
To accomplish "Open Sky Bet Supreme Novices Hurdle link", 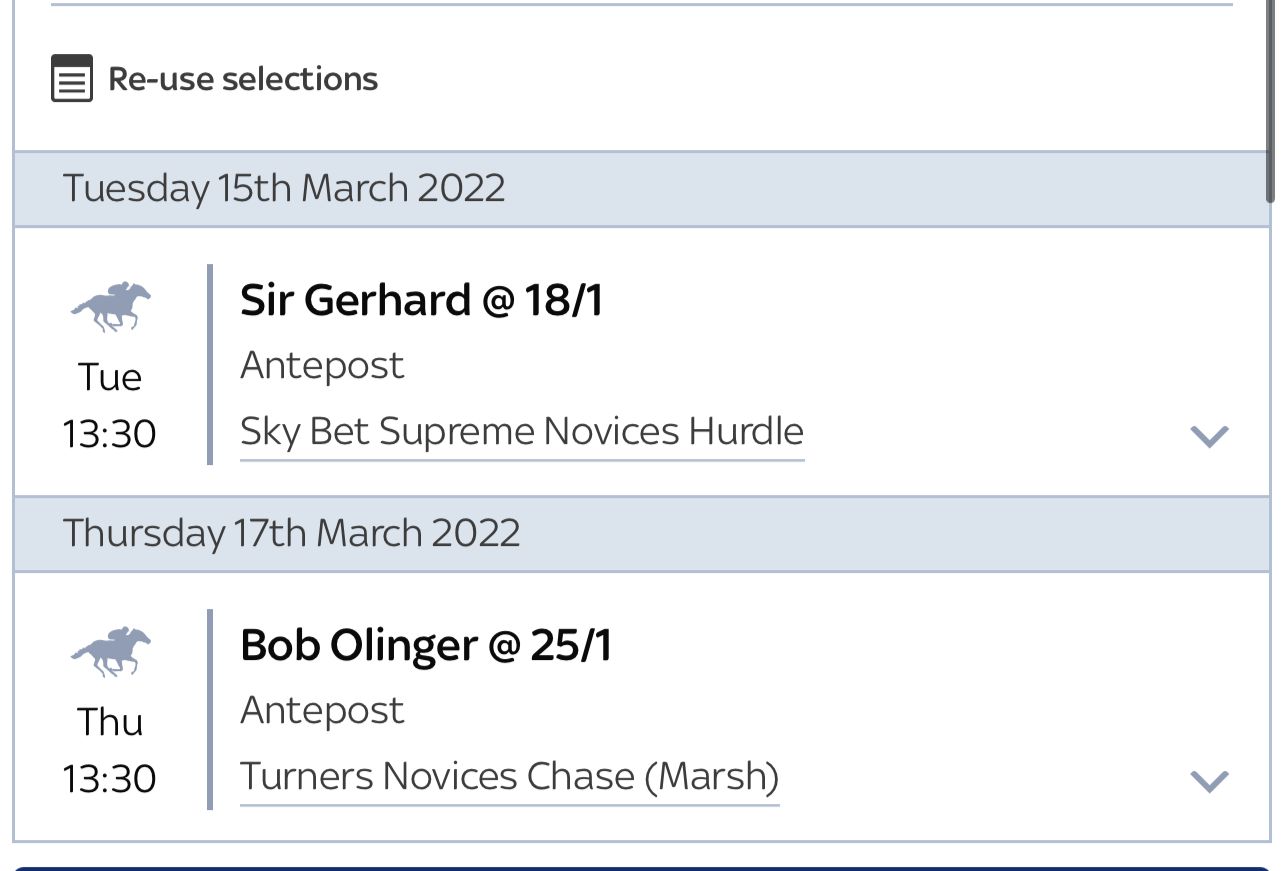I will 521,432.
